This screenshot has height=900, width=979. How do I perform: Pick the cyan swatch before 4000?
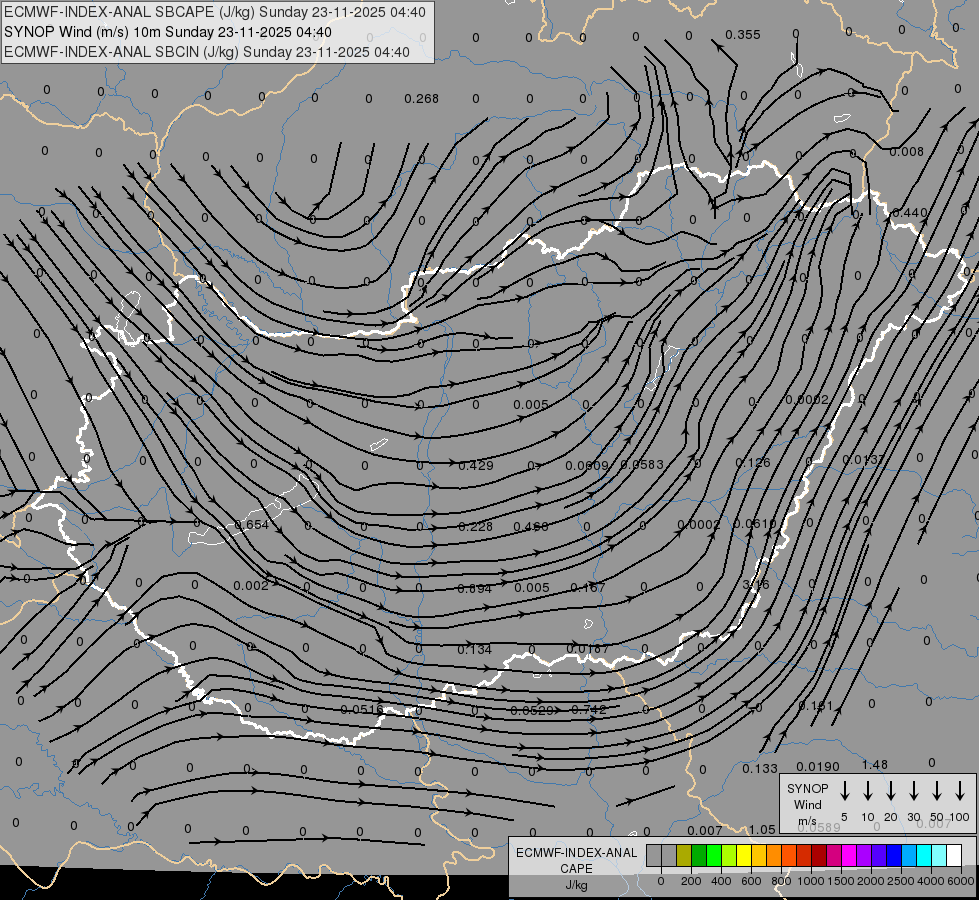pyautogui.click(x=924, y=855)
